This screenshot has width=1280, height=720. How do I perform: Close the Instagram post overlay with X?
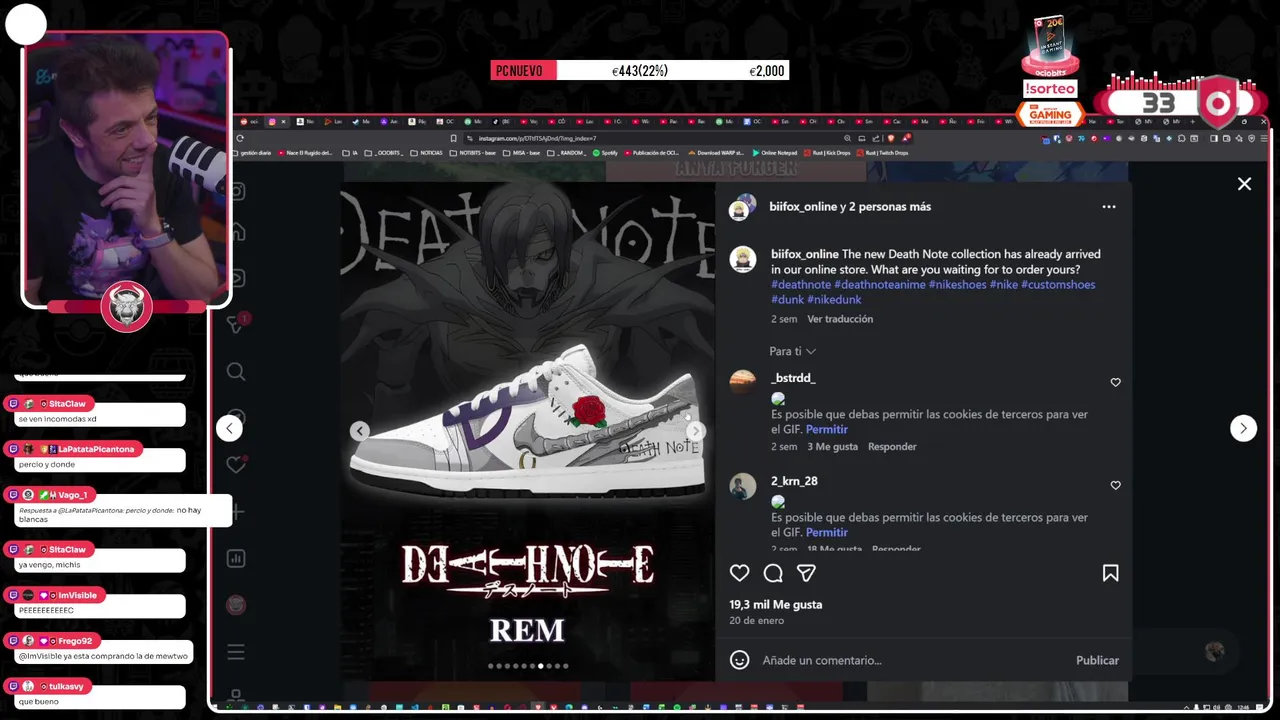pyautogui.click(x=1244, y=184)
